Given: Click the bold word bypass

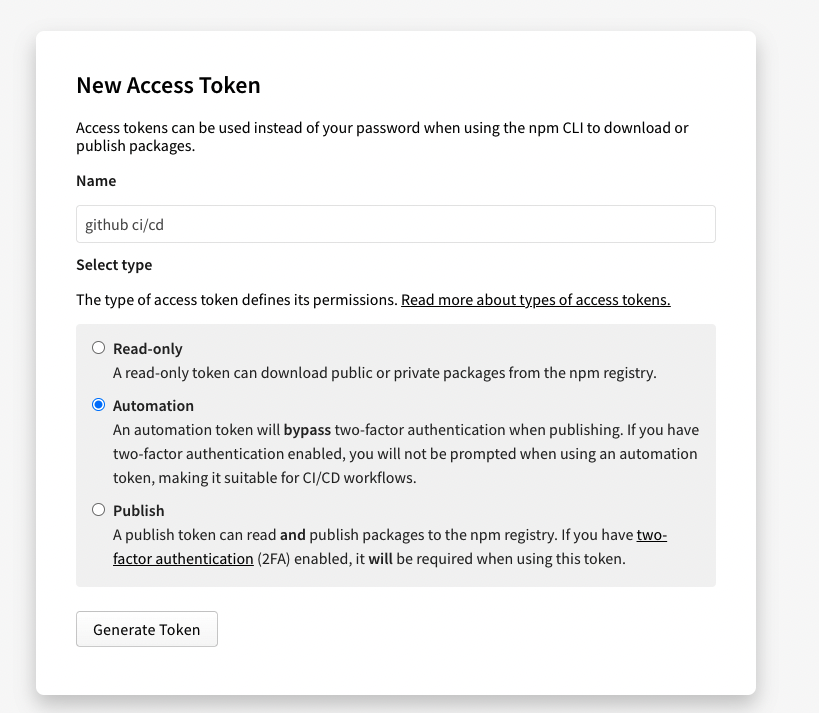Looking at the screenshot, I should [310, 430].
